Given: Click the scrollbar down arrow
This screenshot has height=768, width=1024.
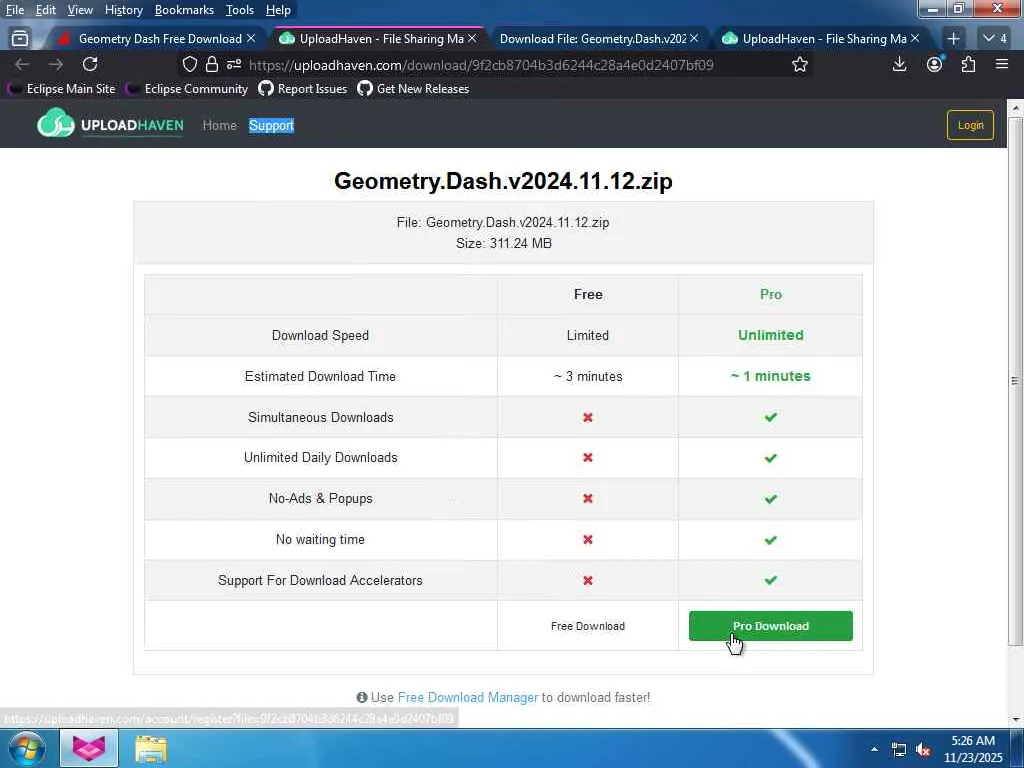Looking at the screenshot, I should [1016, 719].
